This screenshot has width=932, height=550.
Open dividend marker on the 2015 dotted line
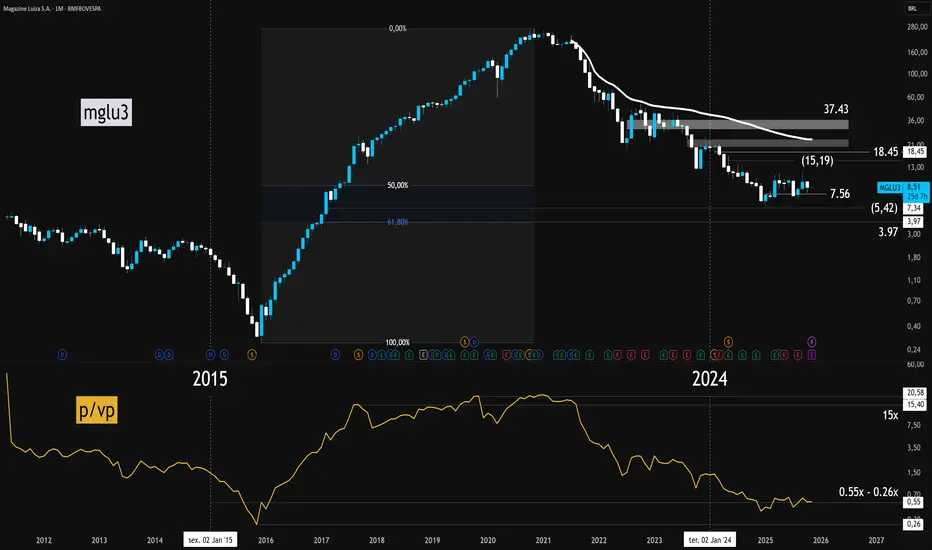point(210,355)
